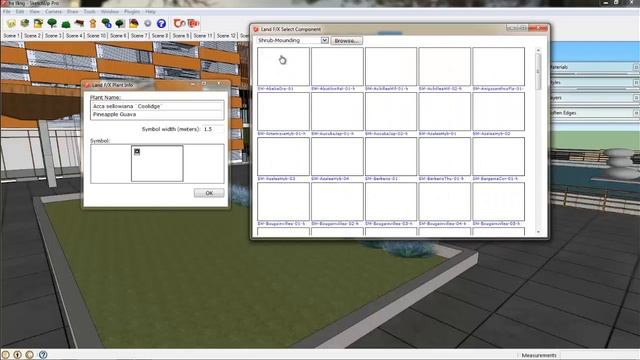Click the Symbol width value field
640x360 pixels.
click(213, 129)
